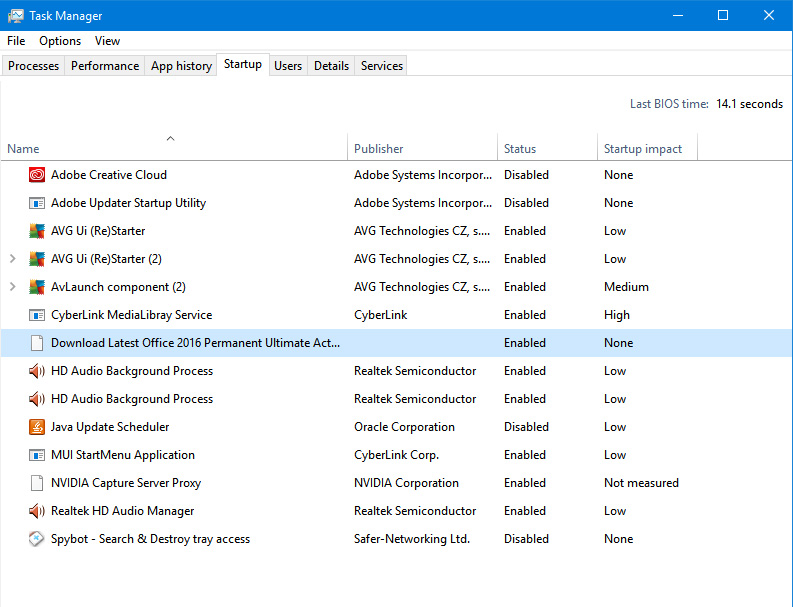Click the CyberLink MediaLibray Service icon
The width and height of the screenshot is (793, 607).
tap(37, 315)
